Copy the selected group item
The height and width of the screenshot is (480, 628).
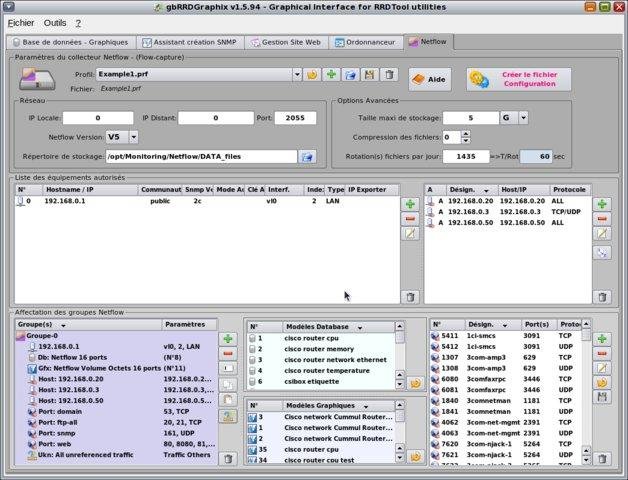pyautogui.click(x=228, y=385)
